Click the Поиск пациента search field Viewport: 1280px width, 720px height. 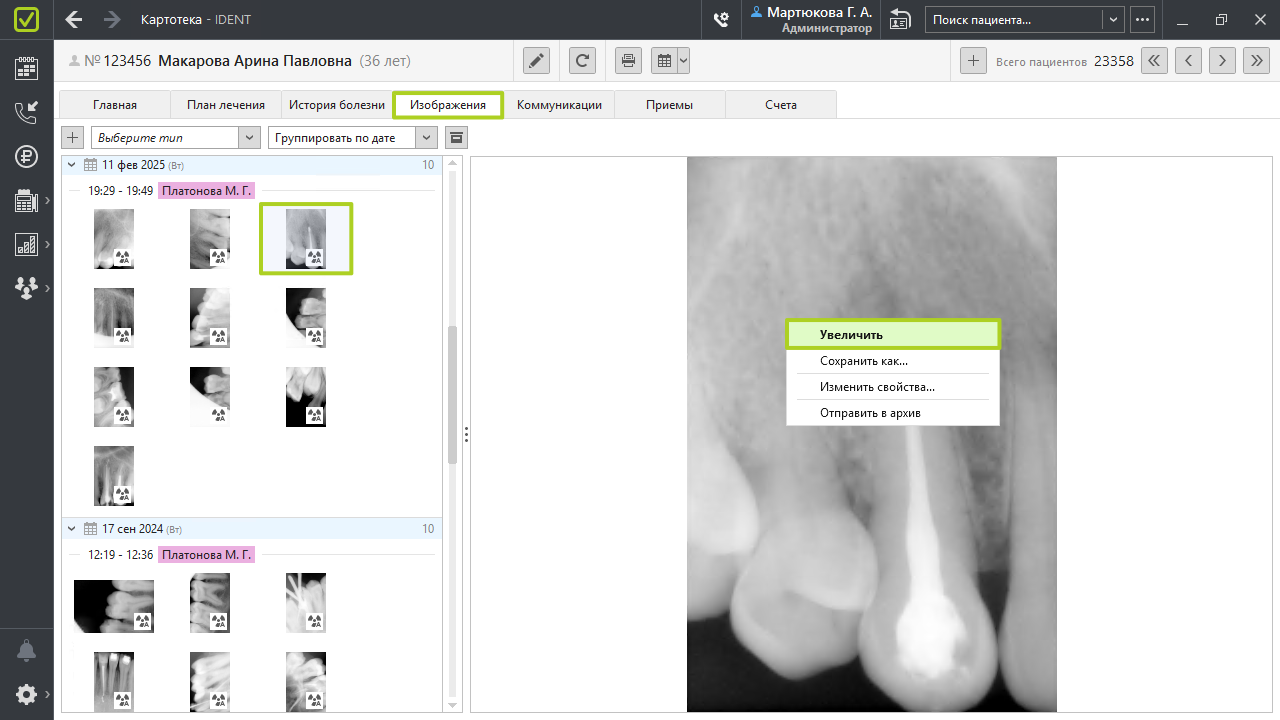click(x=1013, y=19)
